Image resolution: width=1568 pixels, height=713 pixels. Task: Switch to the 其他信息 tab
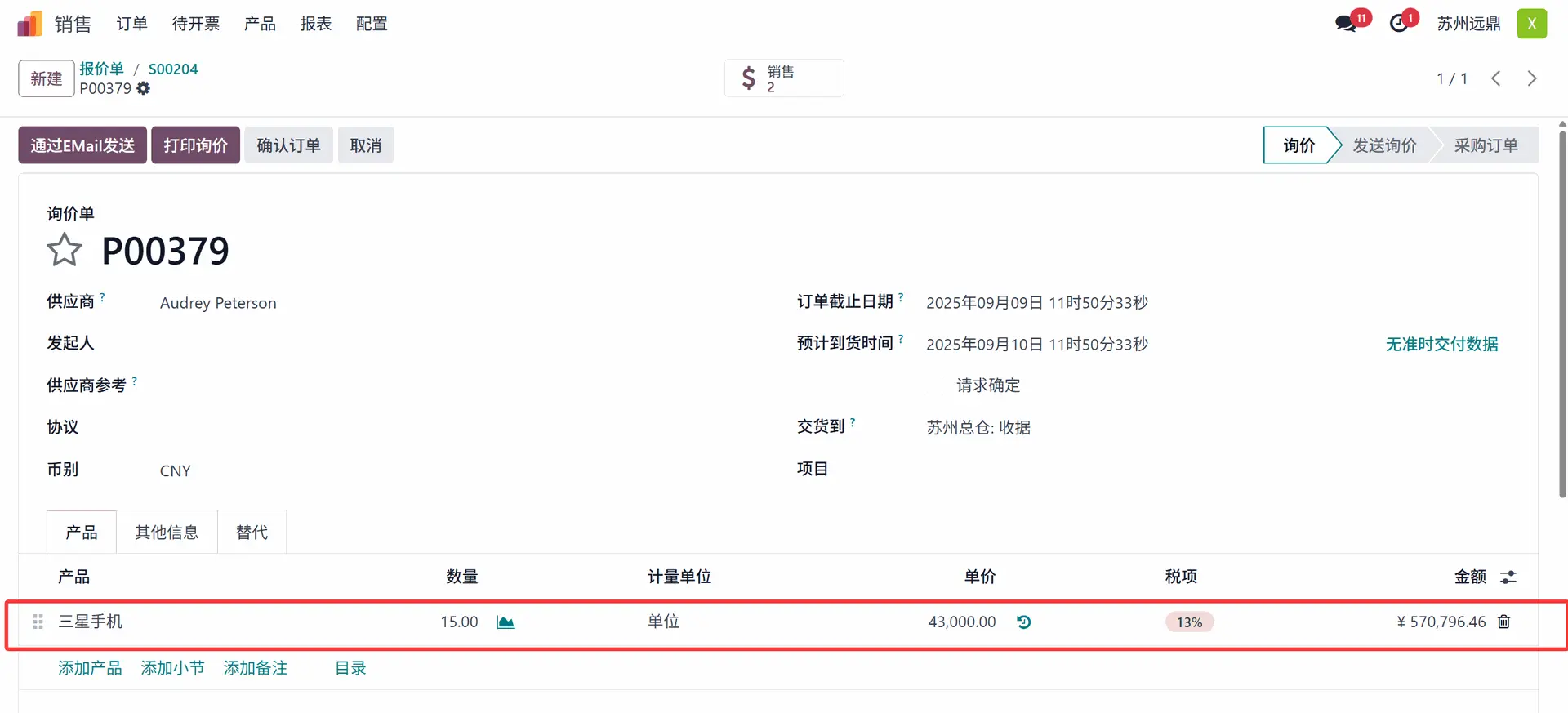click(167, 533)
